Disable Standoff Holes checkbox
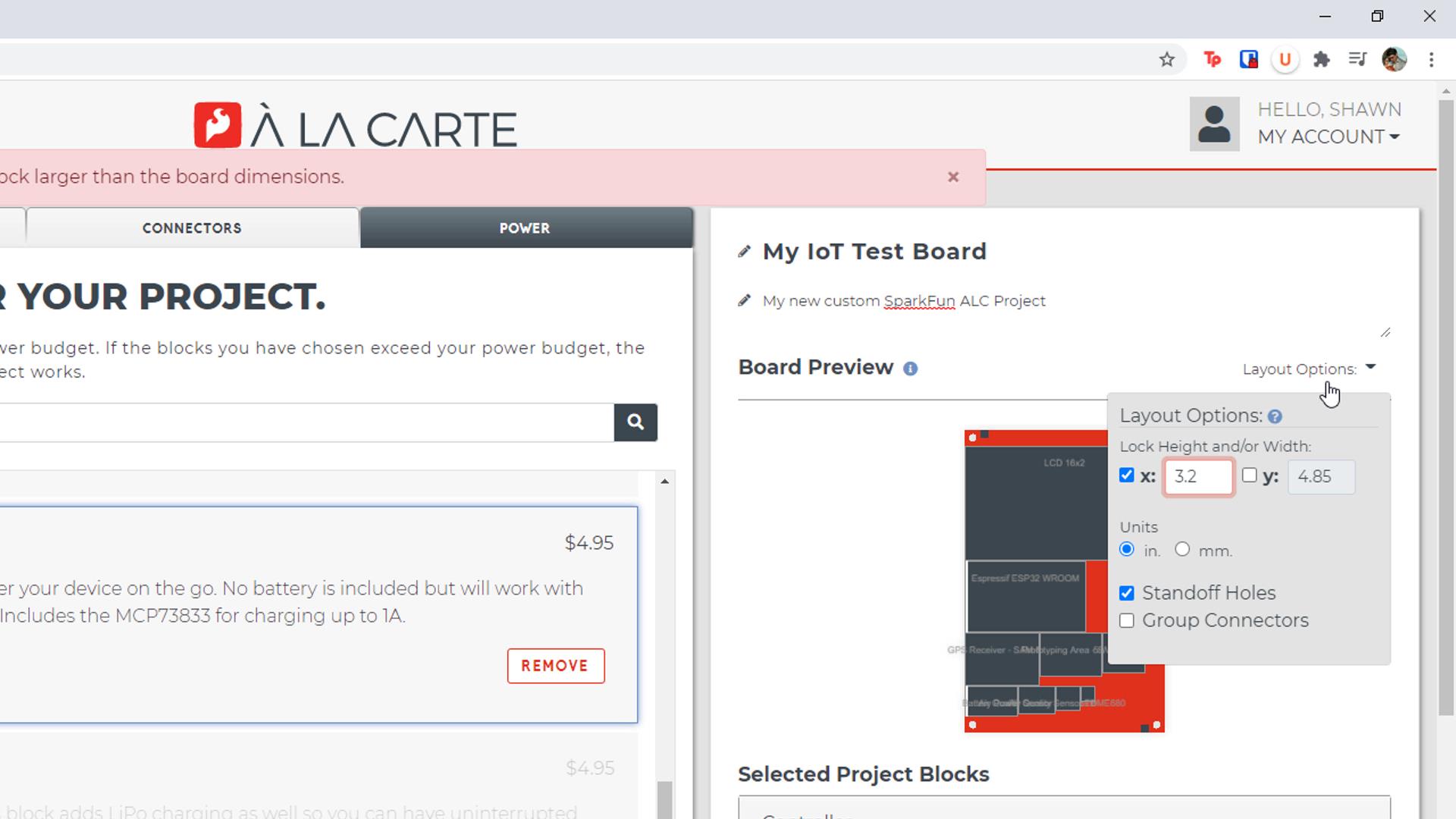Viewport: 1456px width, 819px height. coord(1127,593)
